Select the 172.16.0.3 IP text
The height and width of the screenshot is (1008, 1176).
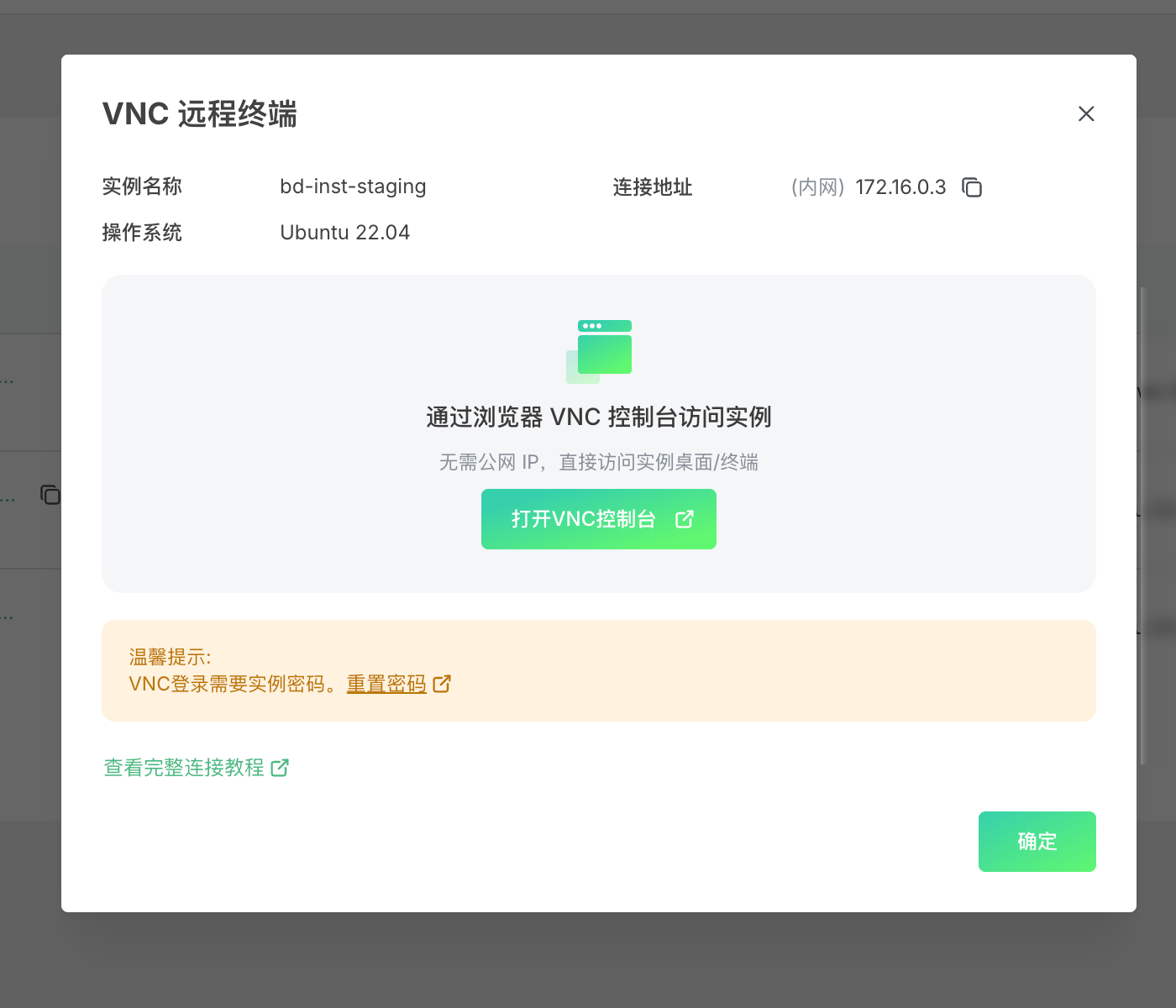pyautogui.click(x=900, y=187)
